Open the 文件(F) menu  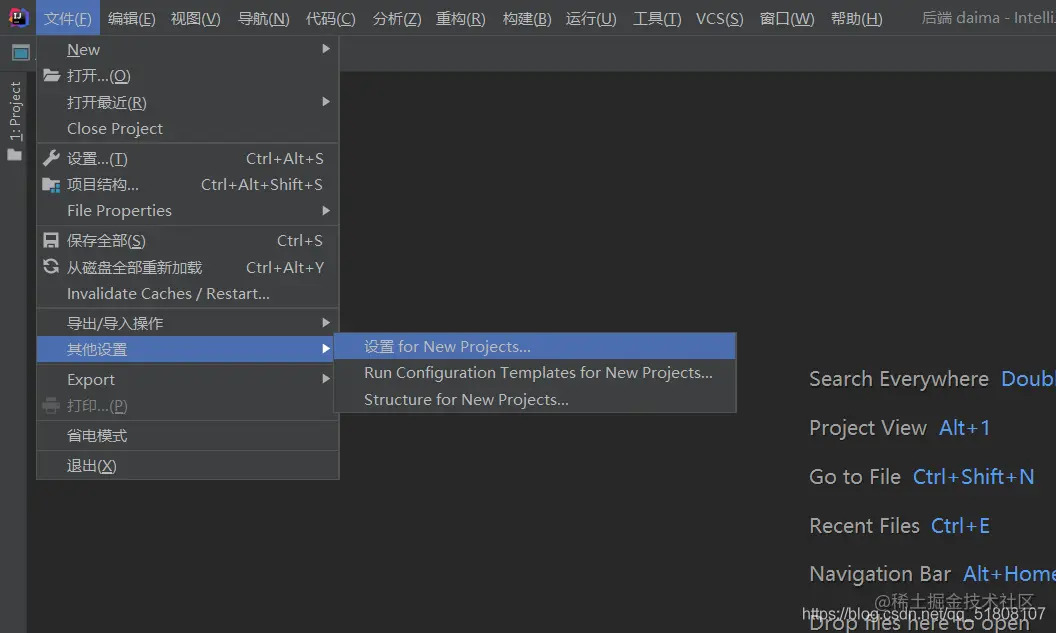click(x=68, y=18)
